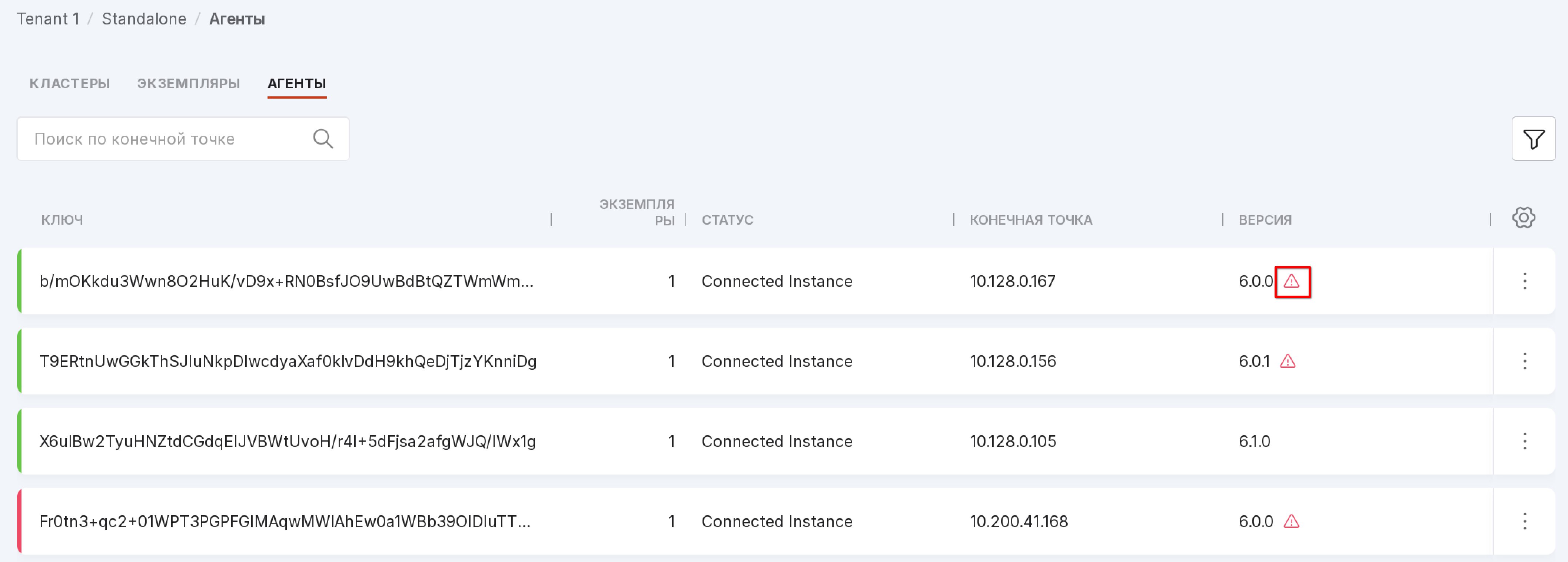
Task: Open table column settings gear
Action: [1523, 217]
